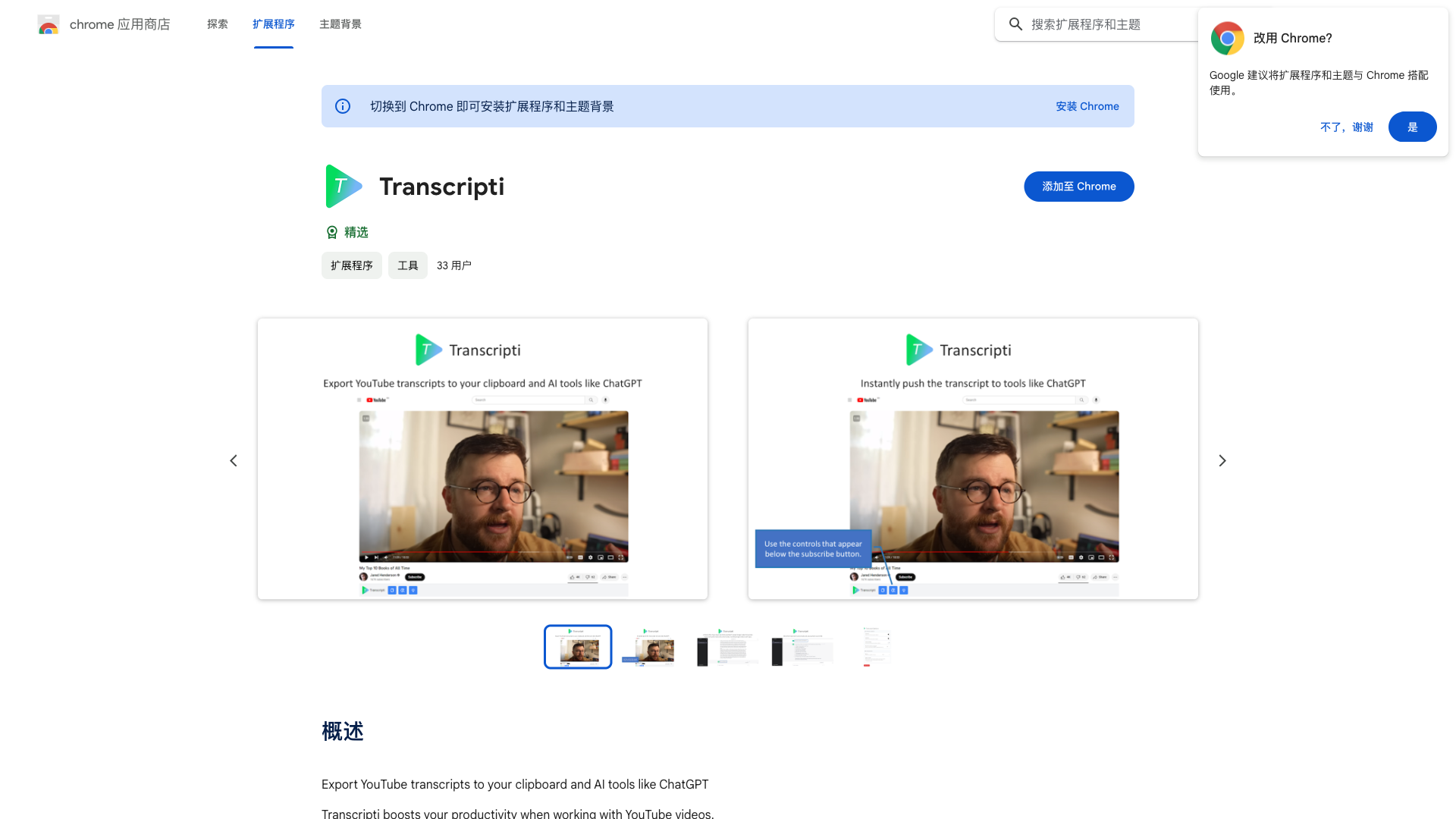The height and width of the screenshot is (819, 1456).
Task: Click the info icon in the blue banner
Action: click(x=343, y=106)
